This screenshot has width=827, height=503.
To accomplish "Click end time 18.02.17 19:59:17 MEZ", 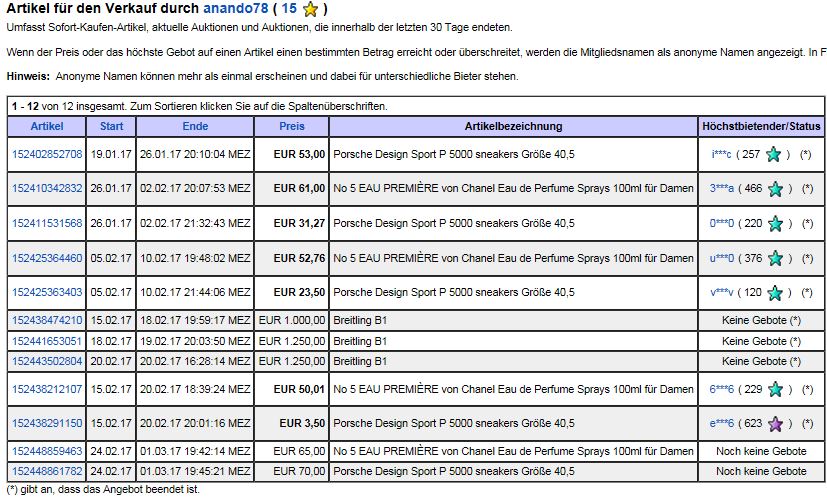I will coord(195,321).
